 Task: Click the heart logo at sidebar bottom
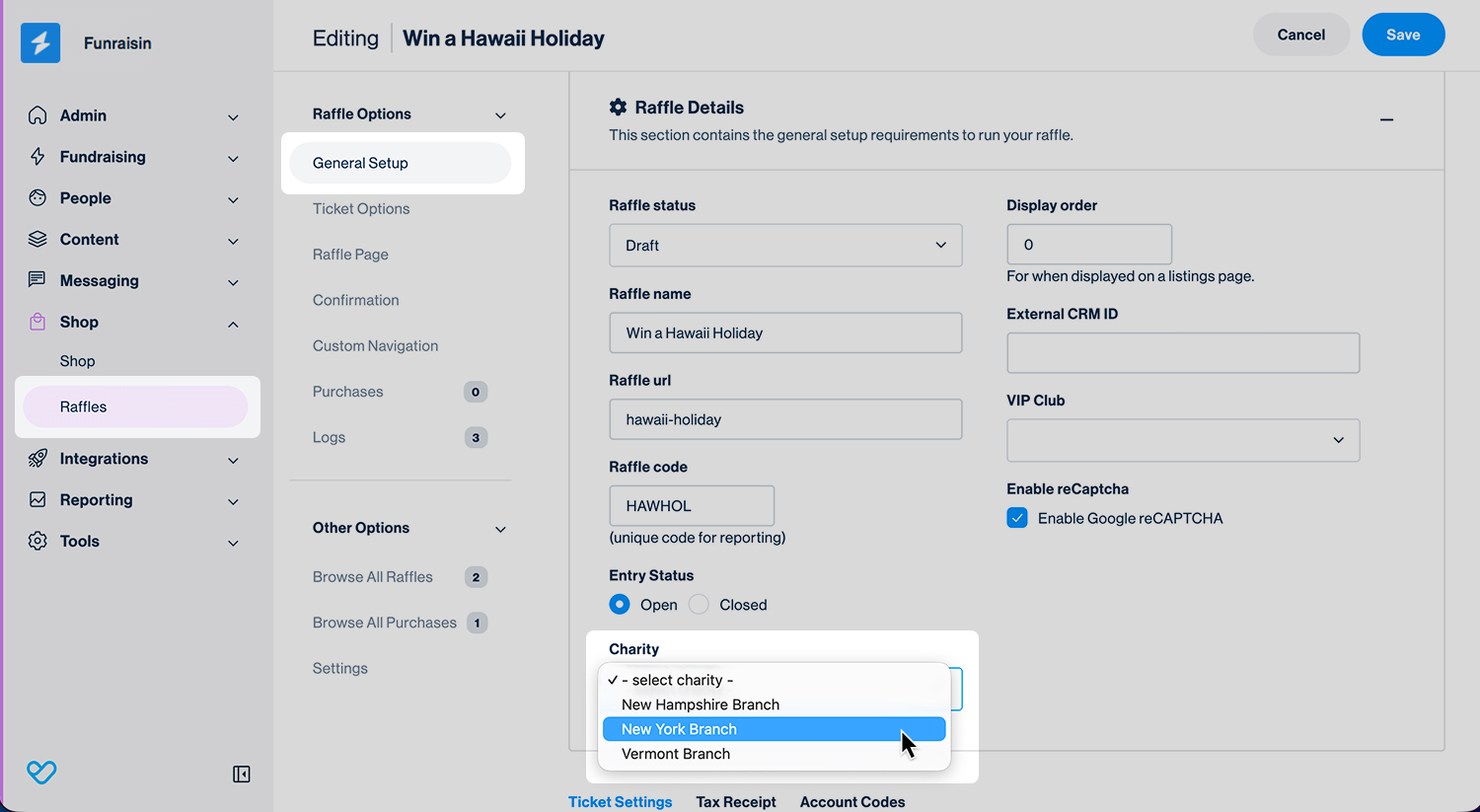(x=41, y=773)
